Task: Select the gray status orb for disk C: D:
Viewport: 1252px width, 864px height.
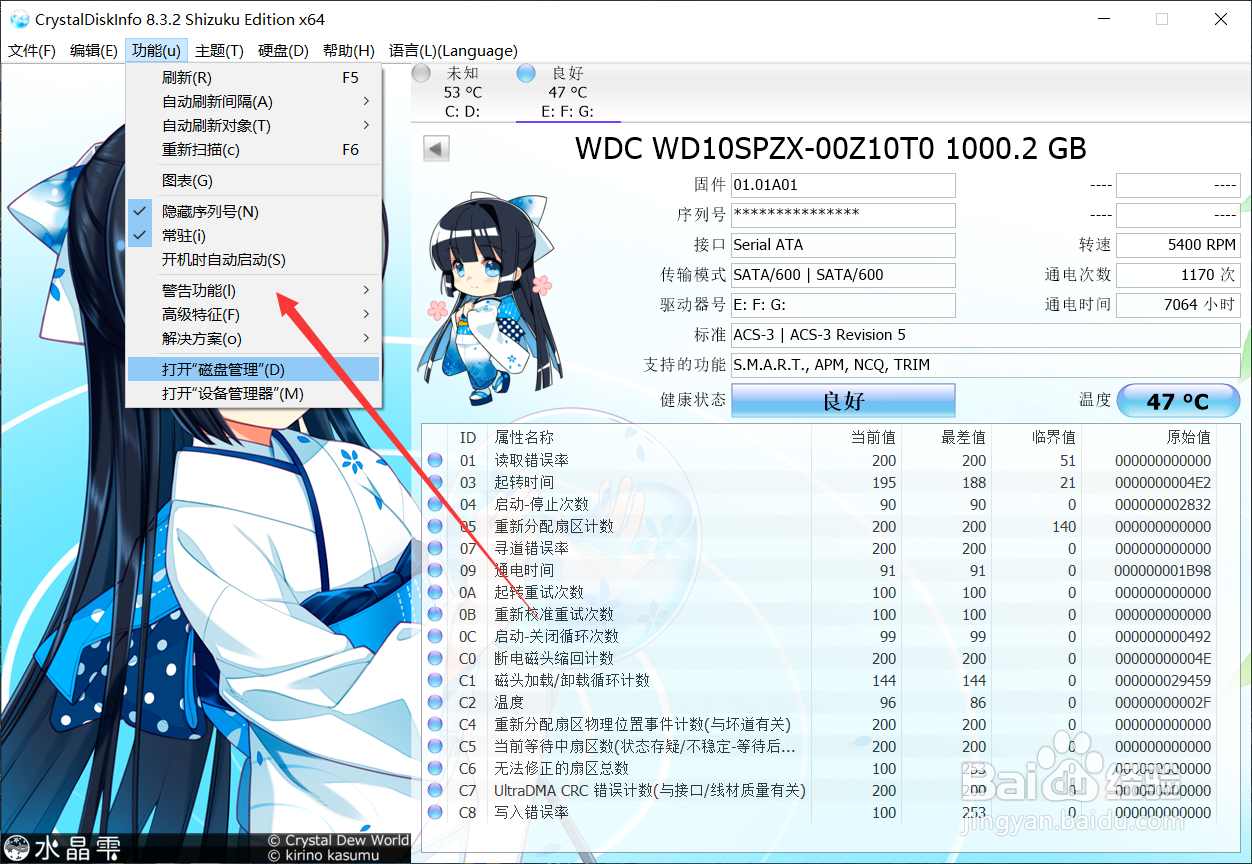Action: (x=422, y=73)
